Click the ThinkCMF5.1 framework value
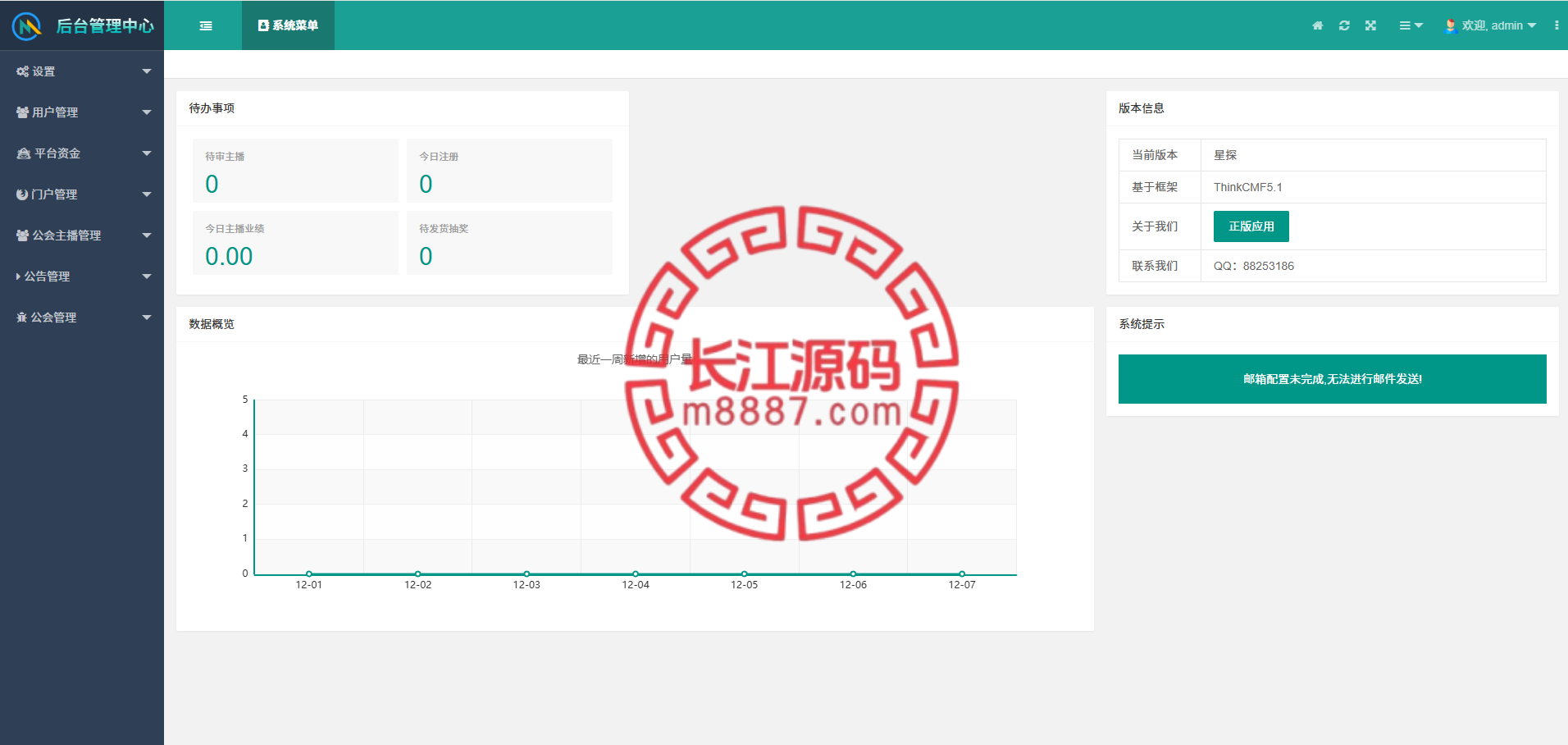The width and height of the screenshot is (1568, 745). (x=1248, y=187)
